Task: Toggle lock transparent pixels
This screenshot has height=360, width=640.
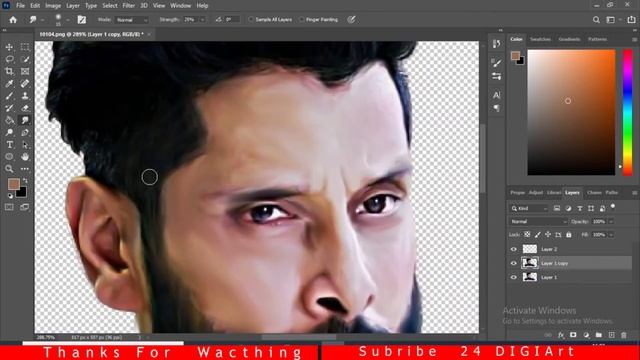Action: [527, 235]
